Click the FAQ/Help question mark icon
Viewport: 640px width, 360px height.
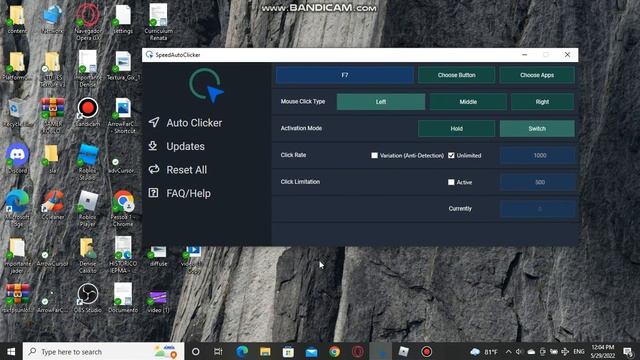[153, 193]
